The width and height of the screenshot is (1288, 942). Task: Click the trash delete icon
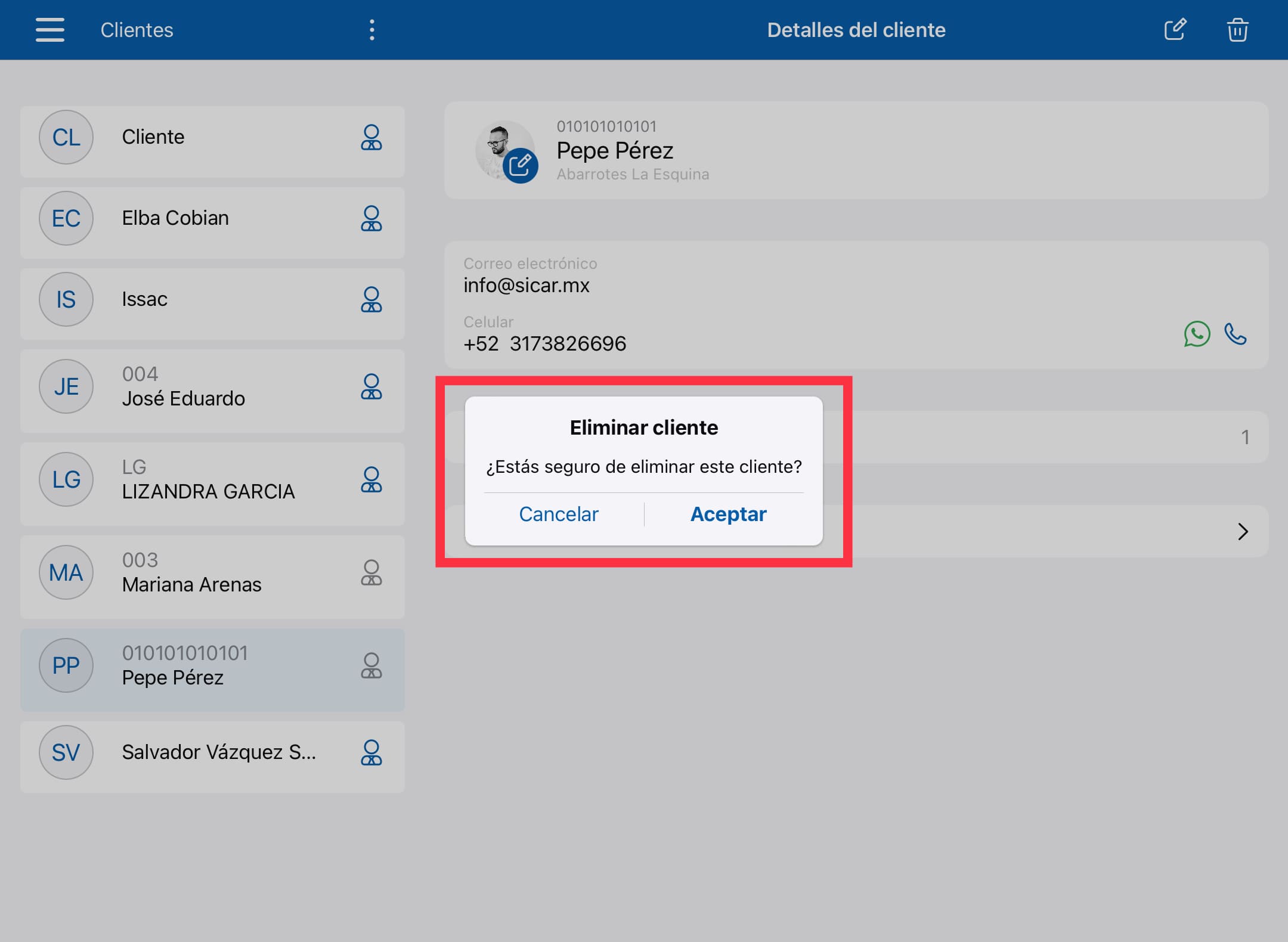pyautogui.click(x=1237, y=30)
